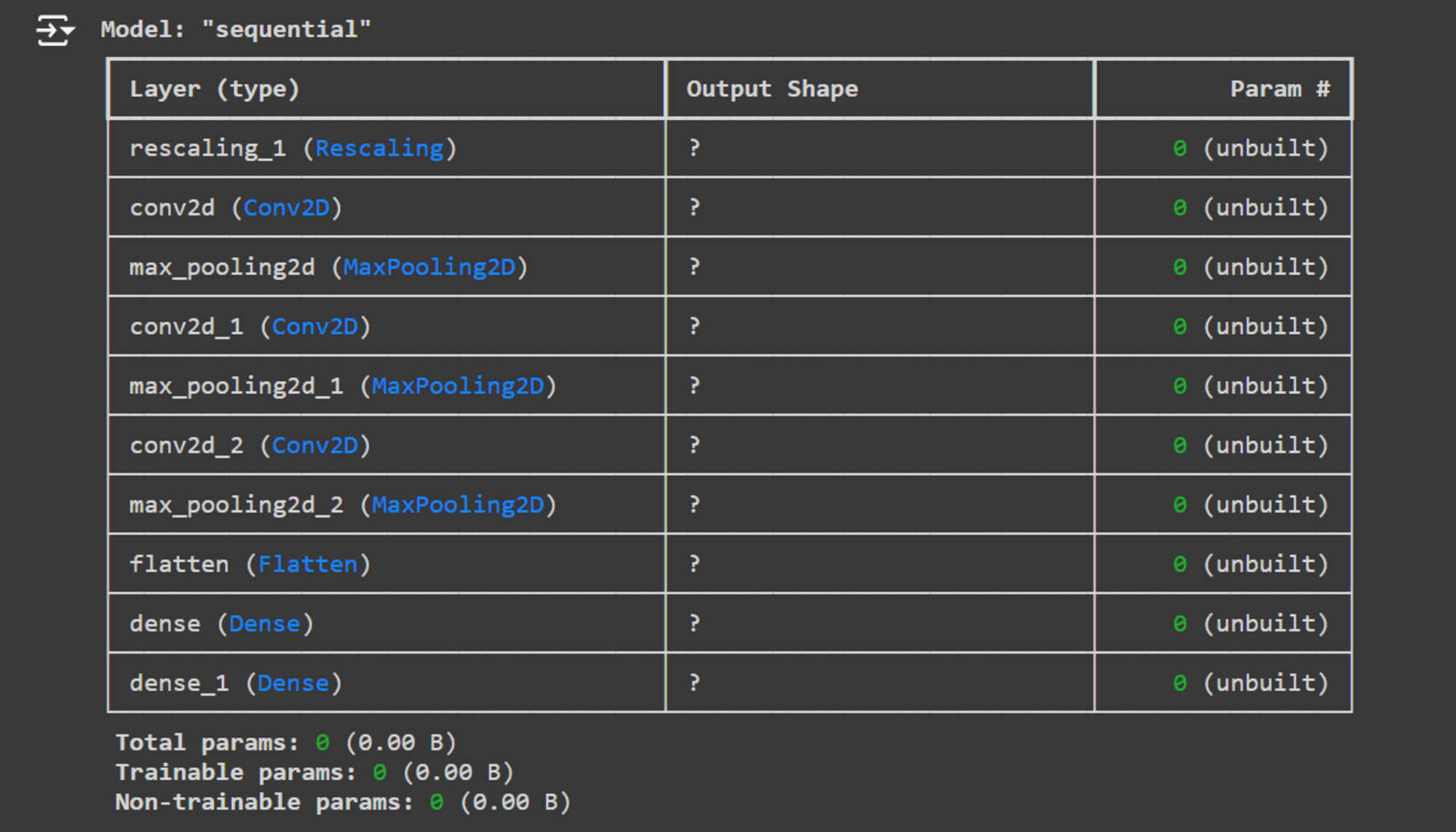The height and width of the screenshot is (832, 1456).
Task: Click the flatten (Flatten) layer name
Action: (x=250, y=564)
